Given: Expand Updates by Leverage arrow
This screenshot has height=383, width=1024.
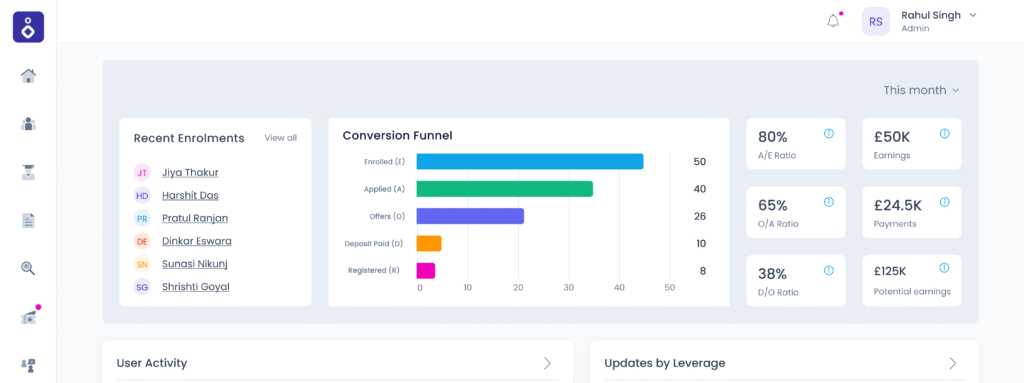Looking at the screenshot, I should click(953, 363).
